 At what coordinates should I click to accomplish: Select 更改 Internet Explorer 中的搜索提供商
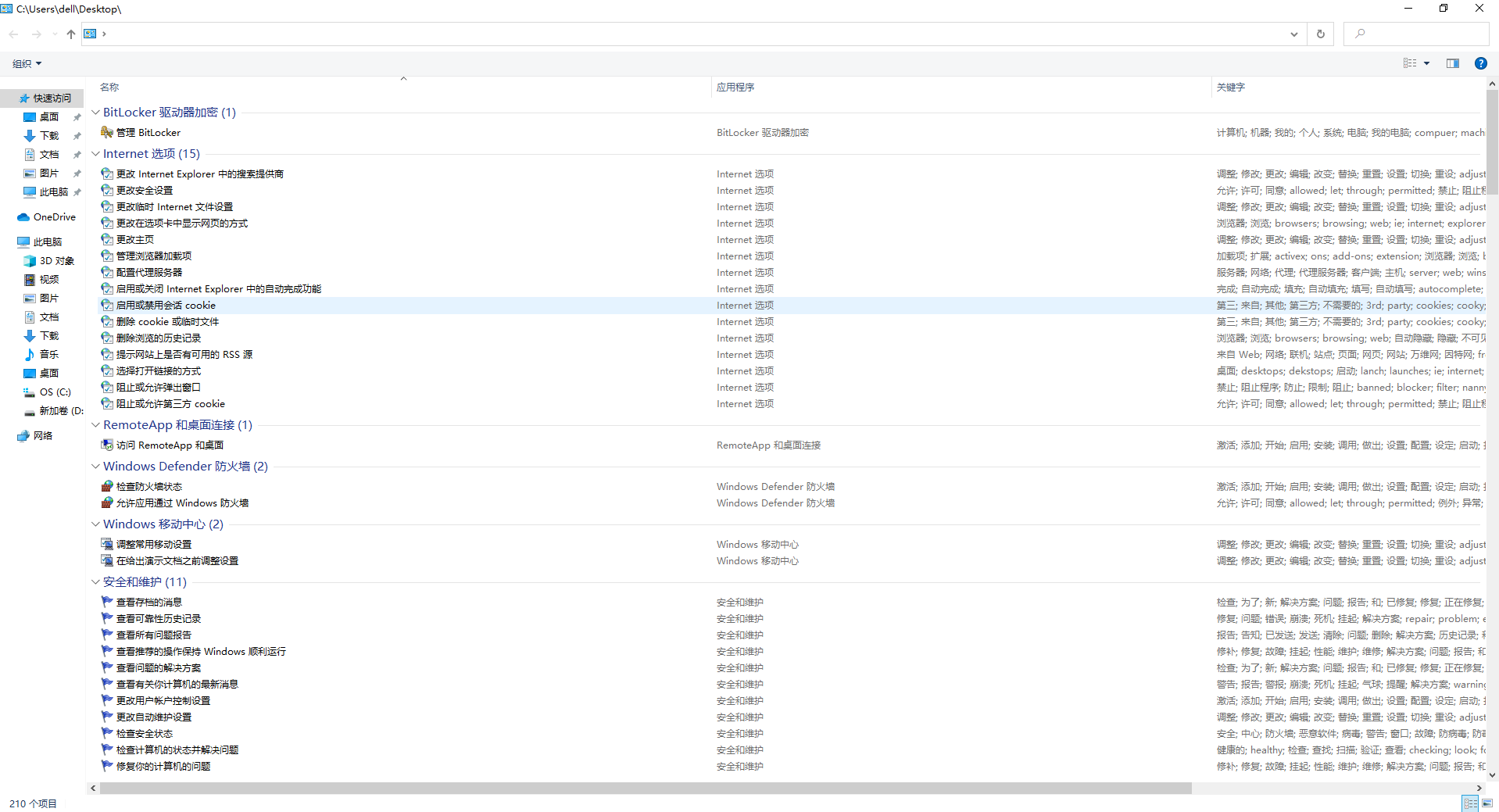pyautogui.click(x=200, y=173)
